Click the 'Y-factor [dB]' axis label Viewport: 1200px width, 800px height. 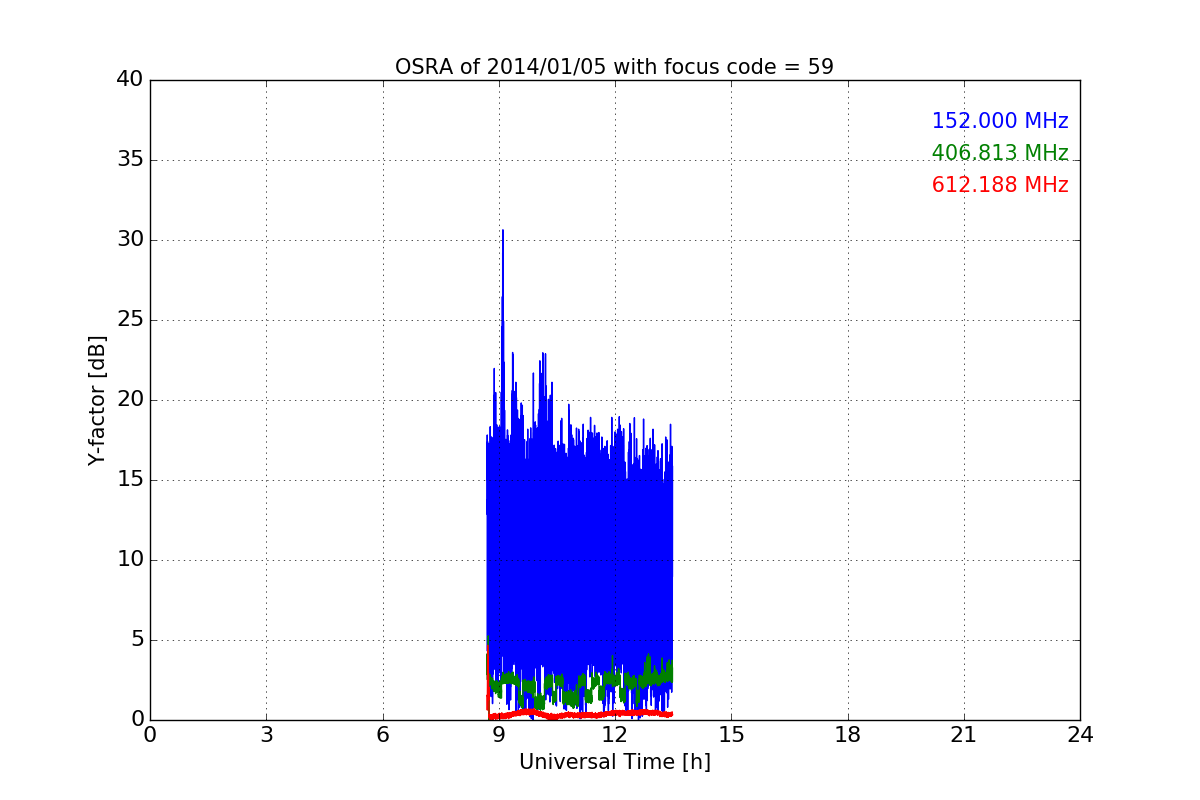[97, 400]
